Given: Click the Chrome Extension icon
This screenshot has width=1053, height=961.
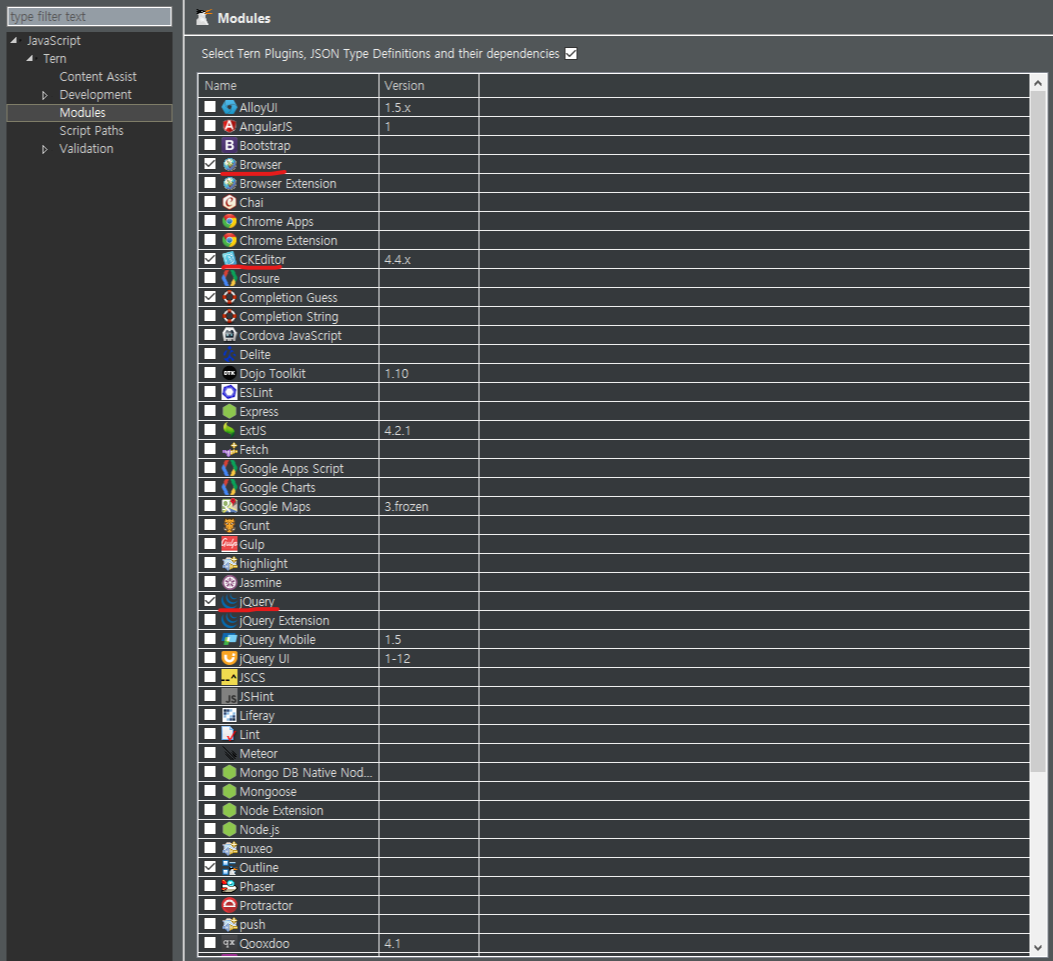Looking at the screenshot, I should coord(229,240).
